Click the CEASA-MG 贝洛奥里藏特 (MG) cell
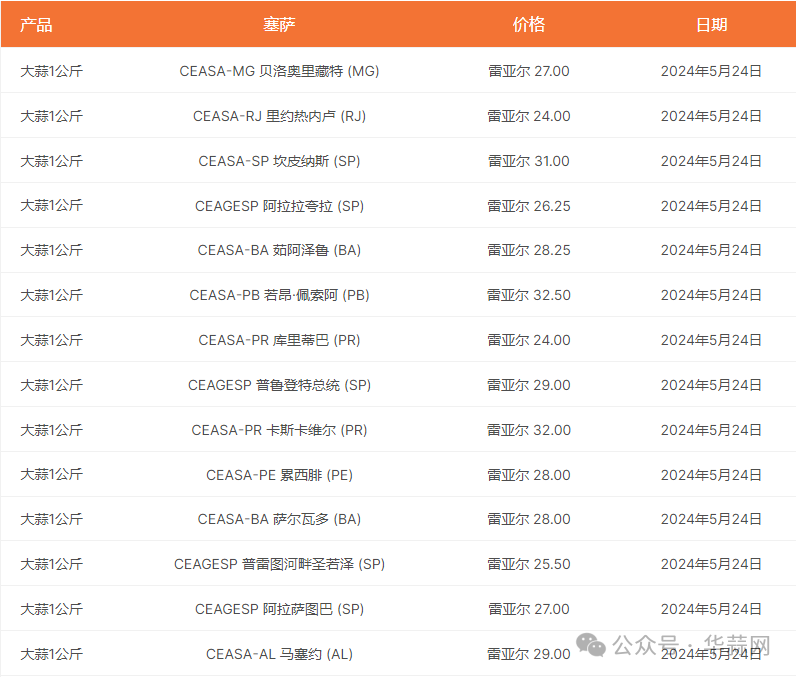796x677 pixels. (279, 71)
